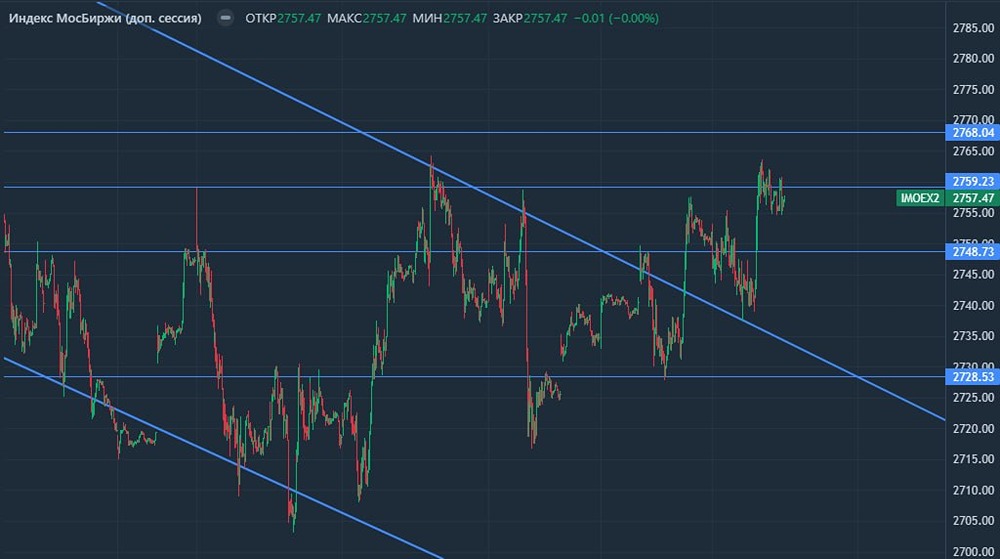The image size is (1000, 559).
Task: Click the current price label 2757.47
Action: (x=973, y=198)
